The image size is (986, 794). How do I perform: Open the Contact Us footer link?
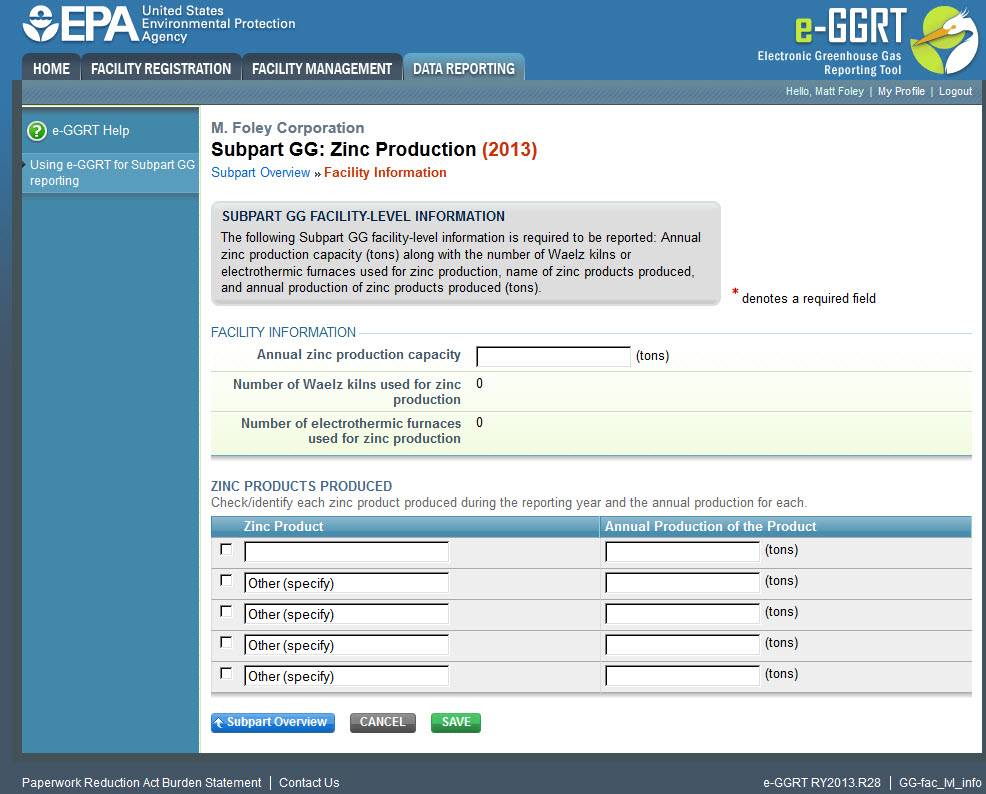pyautogui.click(x=309, y=783)
